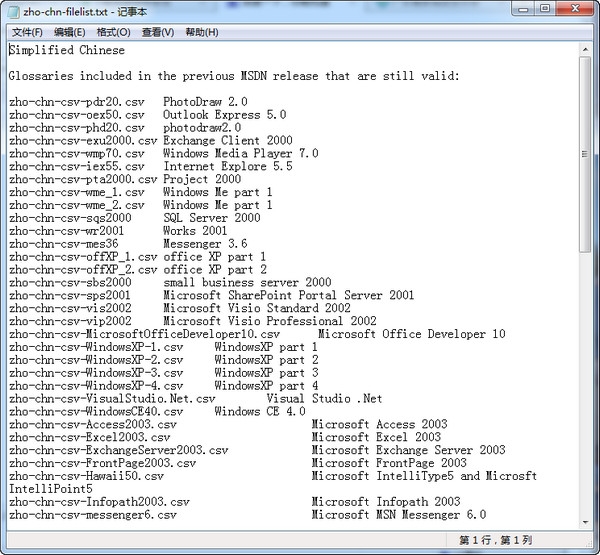600x555 pixels.
Task: Click the Notepad icon in title bar
Action: [x=14, y=11]
